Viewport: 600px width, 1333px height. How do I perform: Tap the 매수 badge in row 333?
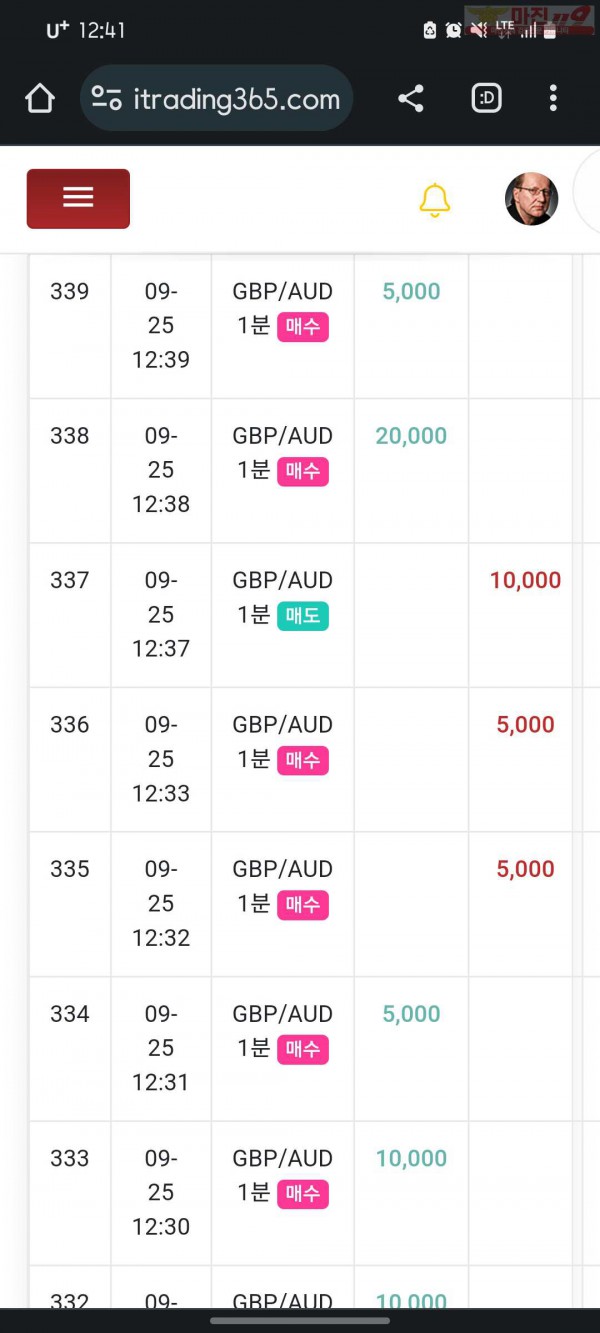point(303,1193)
